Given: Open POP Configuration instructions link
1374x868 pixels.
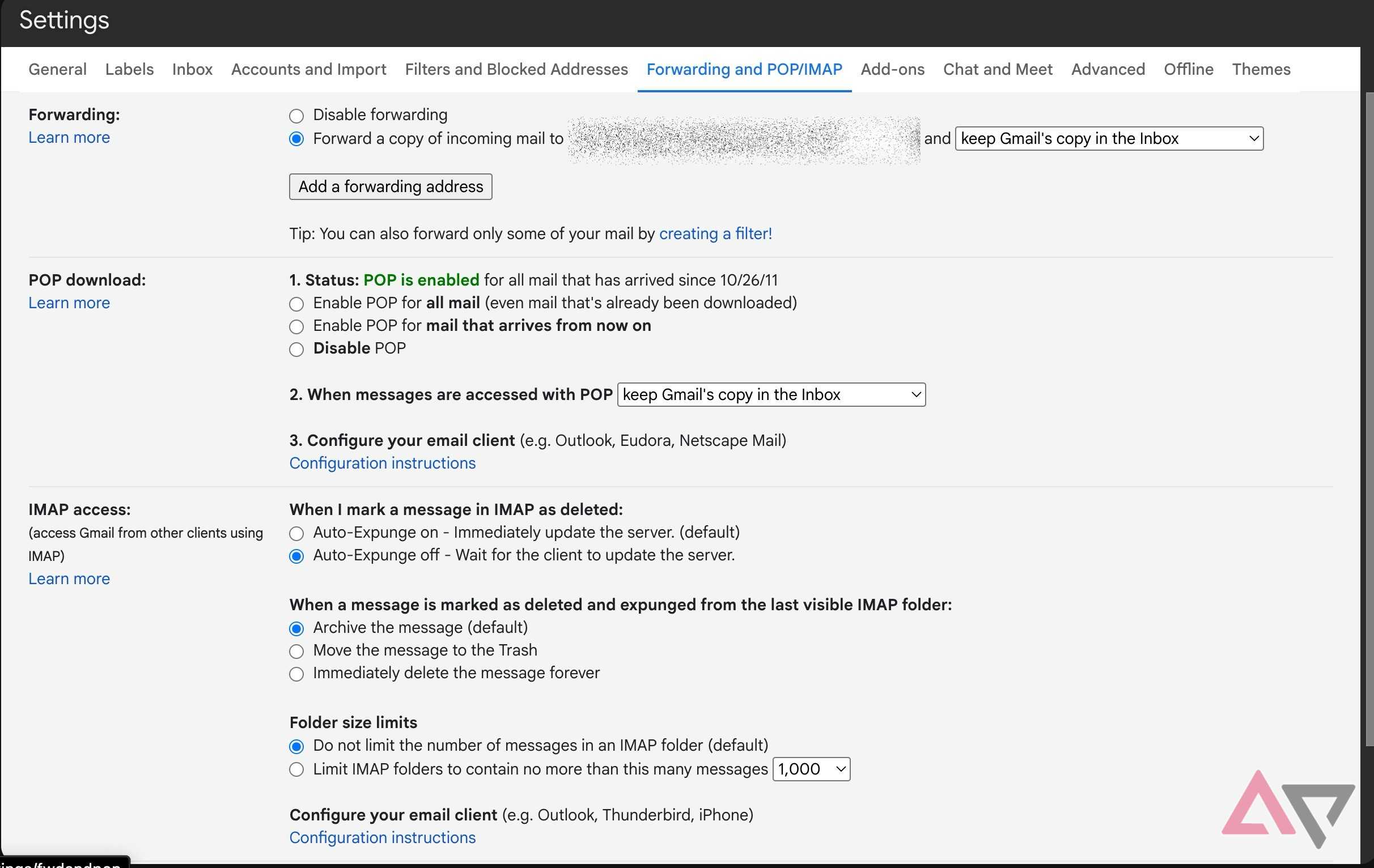Looking at the screenshot, I should pyautogui.click(x=382, y=463).
